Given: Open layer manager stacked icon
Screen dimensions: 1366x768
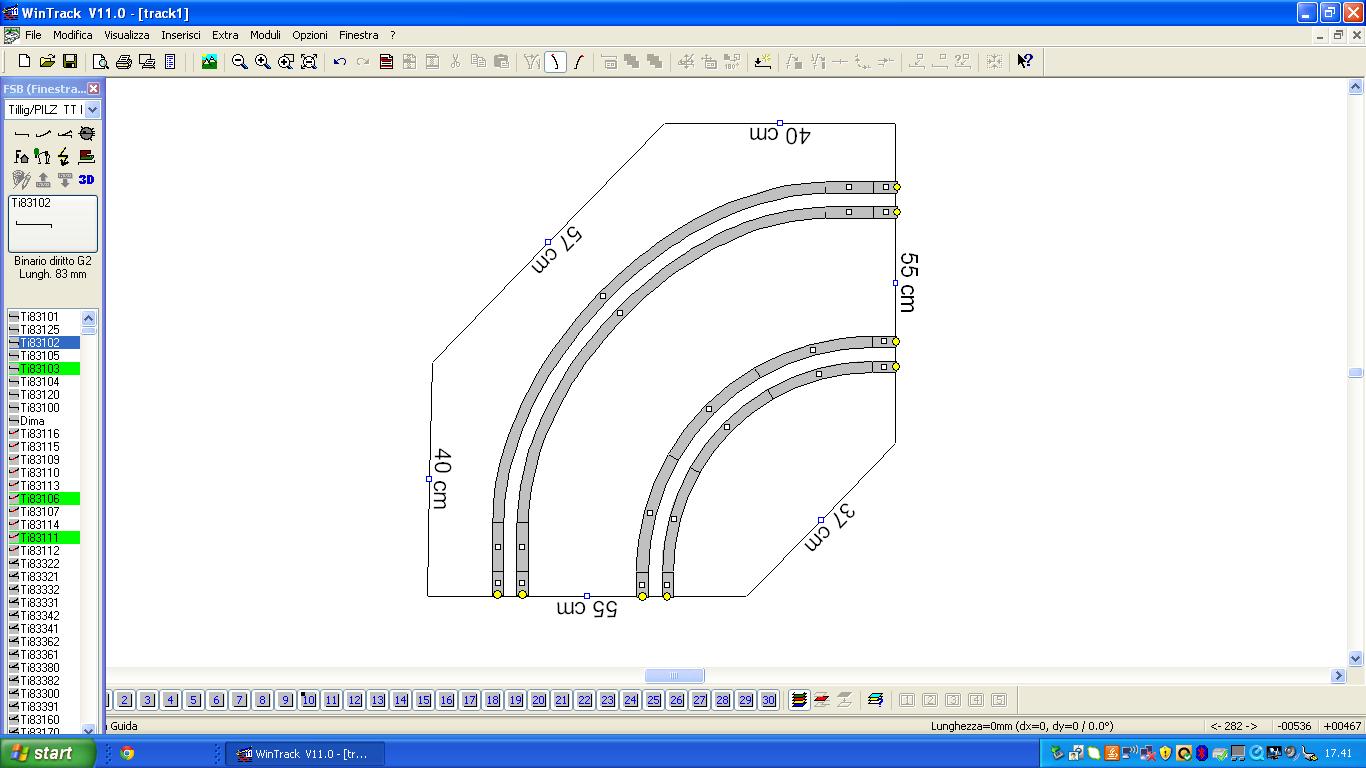Looking at the screenshot, I should 799,700.
